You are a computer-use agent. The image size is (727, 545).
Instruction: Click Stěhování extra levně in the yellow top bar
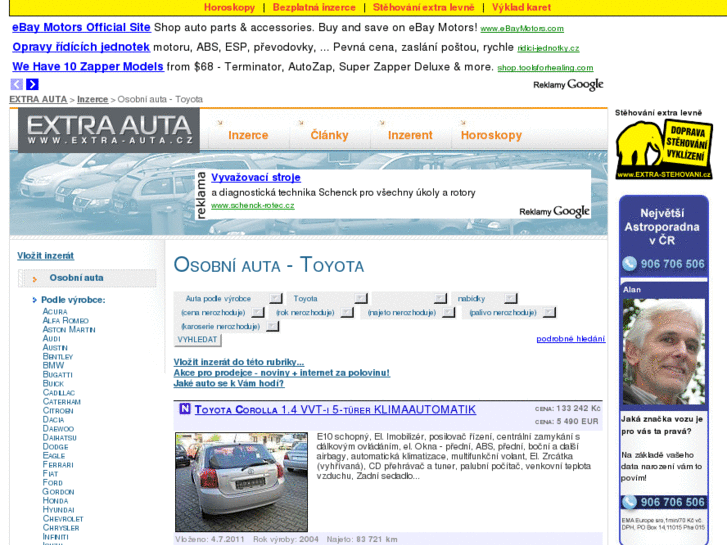click(x=423, y=7)
